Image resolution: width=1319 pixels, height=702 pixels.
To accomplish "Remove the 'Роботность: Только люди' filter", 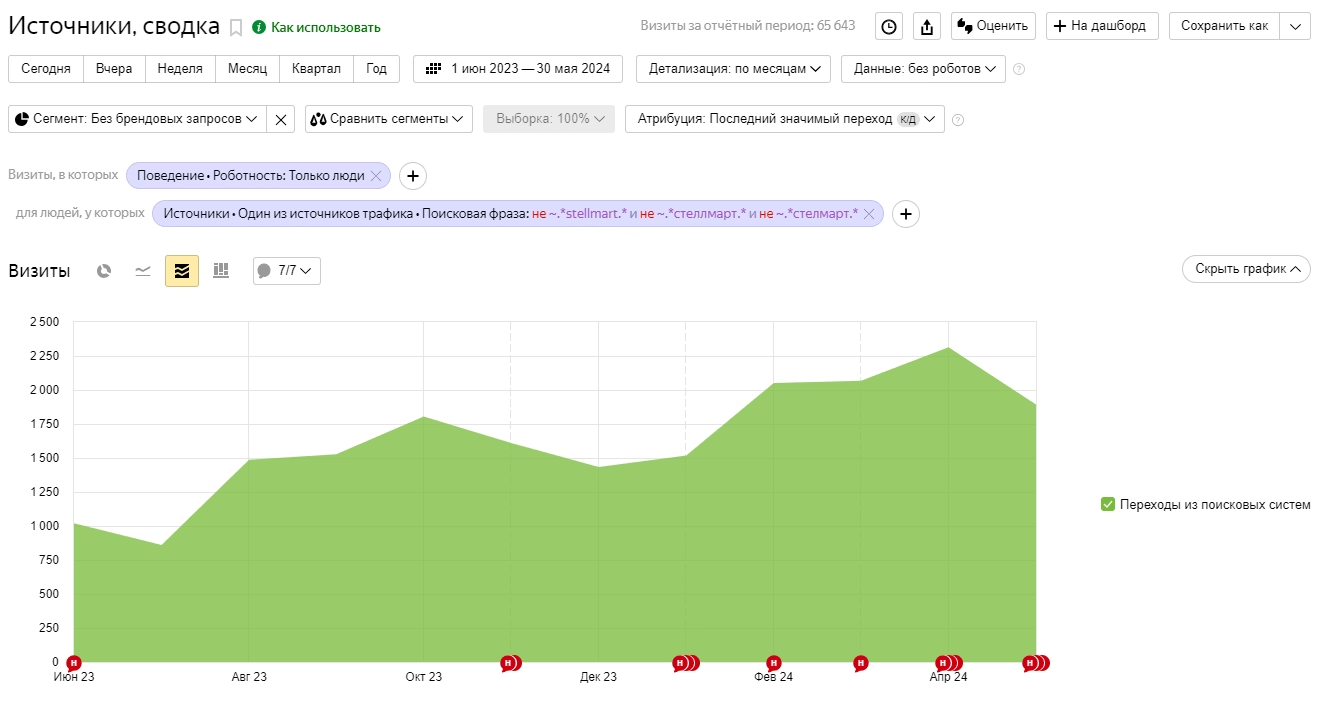I will click(x=376, y=176).
